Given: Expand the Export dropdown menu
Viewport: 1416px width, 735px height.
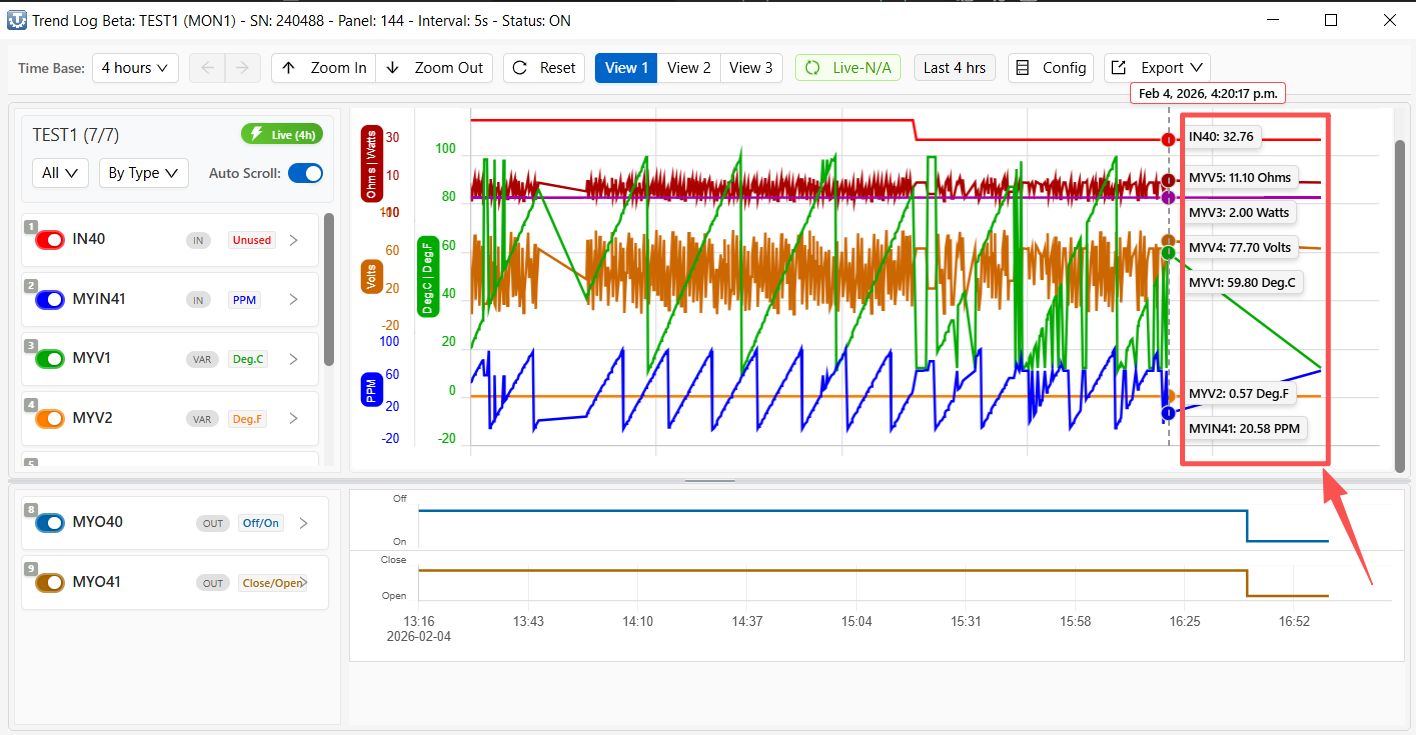Looking at the screenshot, I should tap(1157, 68).
